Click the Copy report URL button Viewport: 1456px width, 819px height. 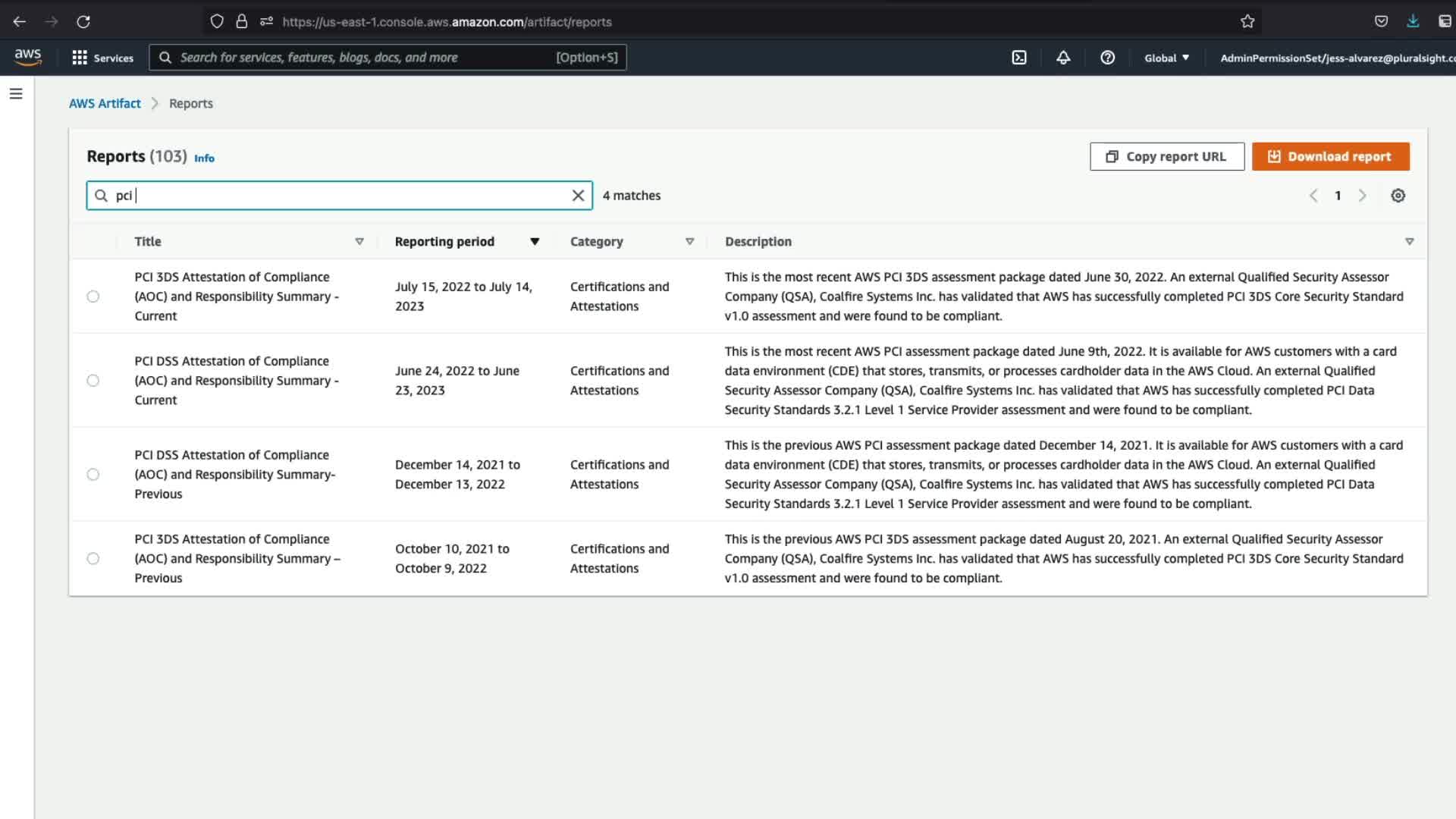(1166, 156)
